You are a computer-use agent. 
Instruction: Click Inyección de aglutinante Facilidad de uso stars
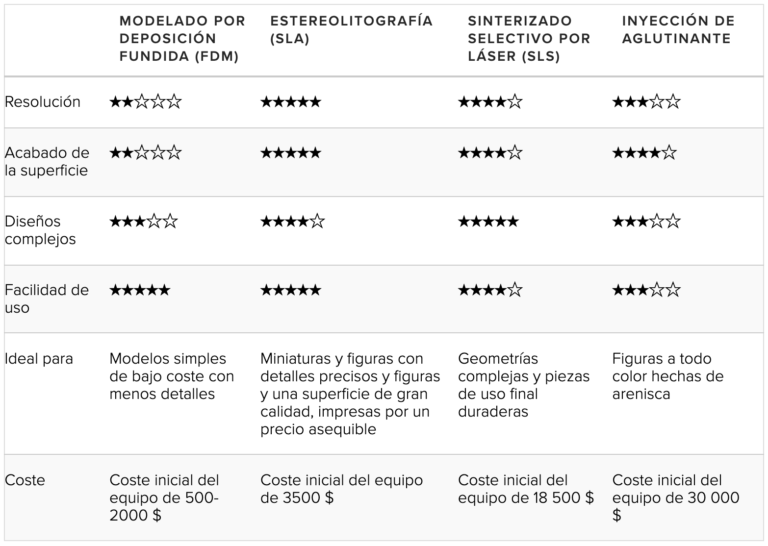pos(647,290)
